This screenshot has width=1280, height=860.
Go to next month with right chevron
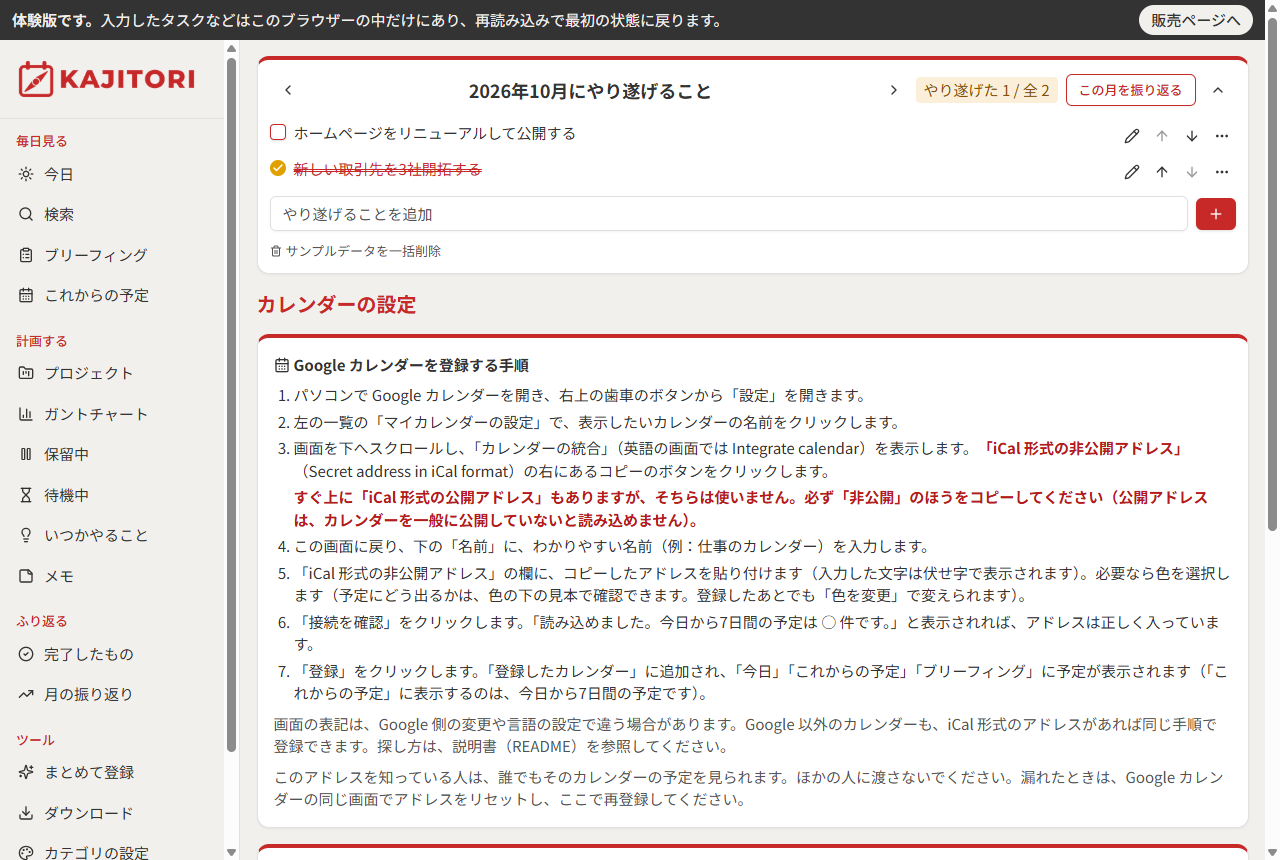click(894, 90)
